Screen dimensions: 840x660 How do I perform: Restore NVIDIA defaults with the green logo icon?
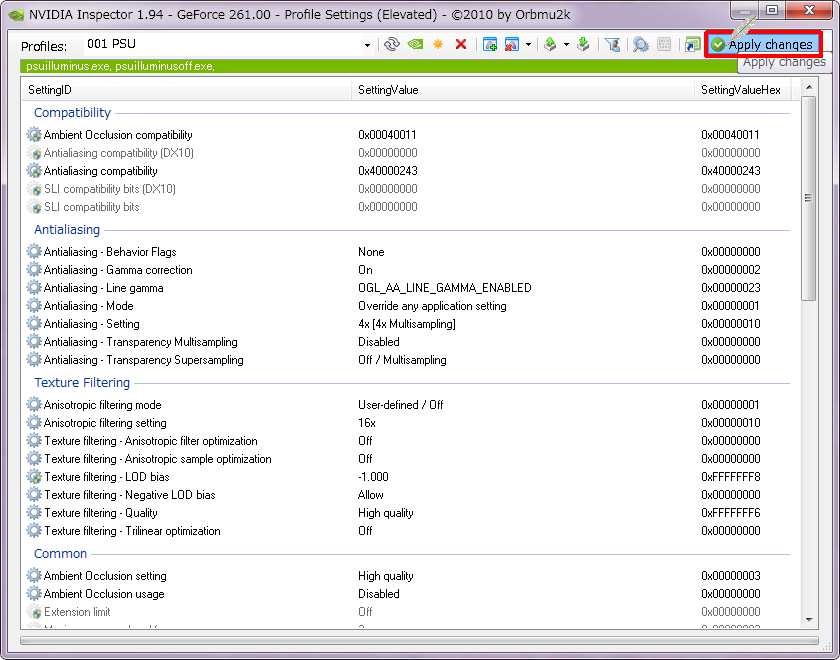[415, 44]
